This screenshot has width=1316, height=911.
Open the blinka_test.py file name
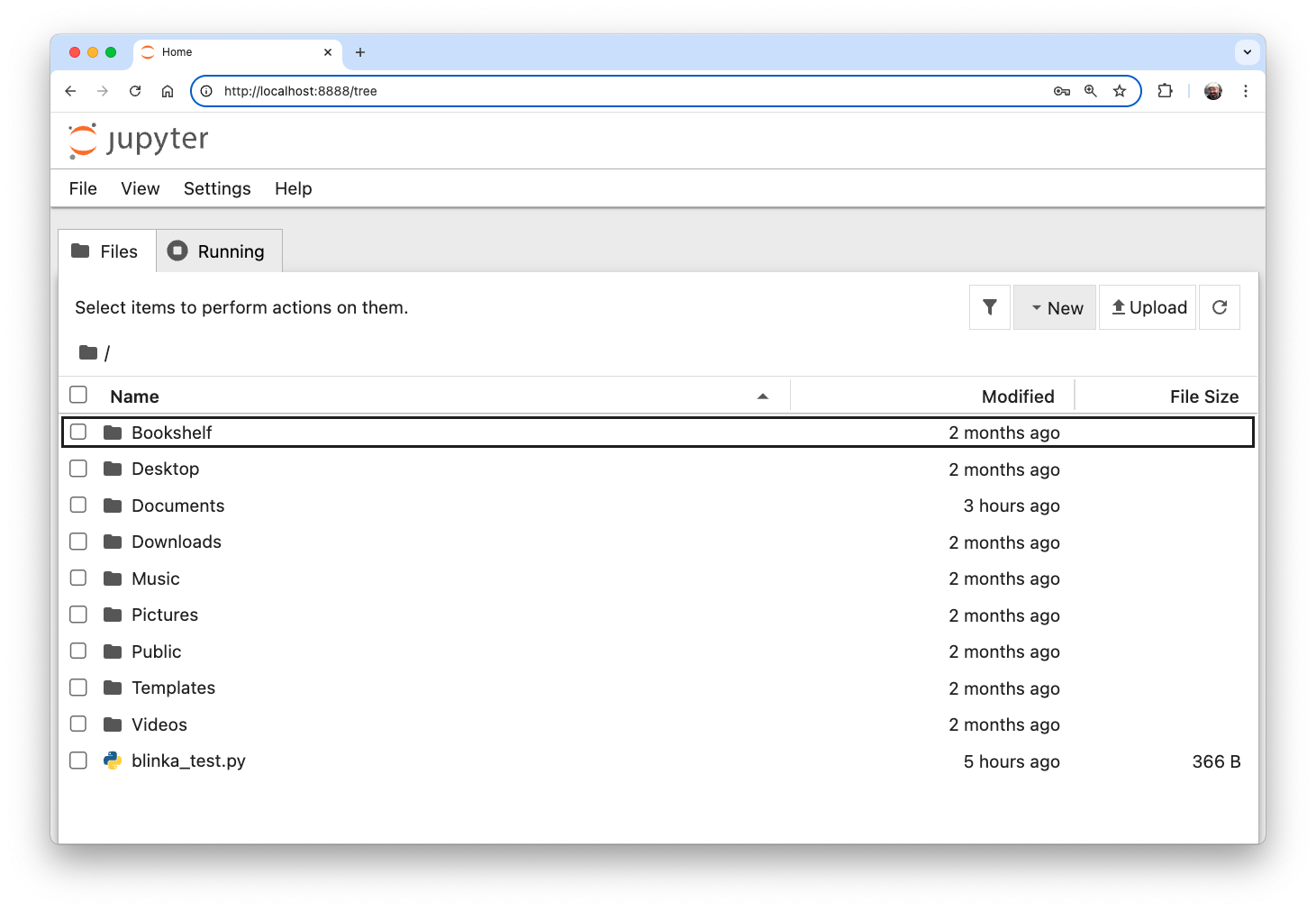pyautogui.click(x=188, y=761)
